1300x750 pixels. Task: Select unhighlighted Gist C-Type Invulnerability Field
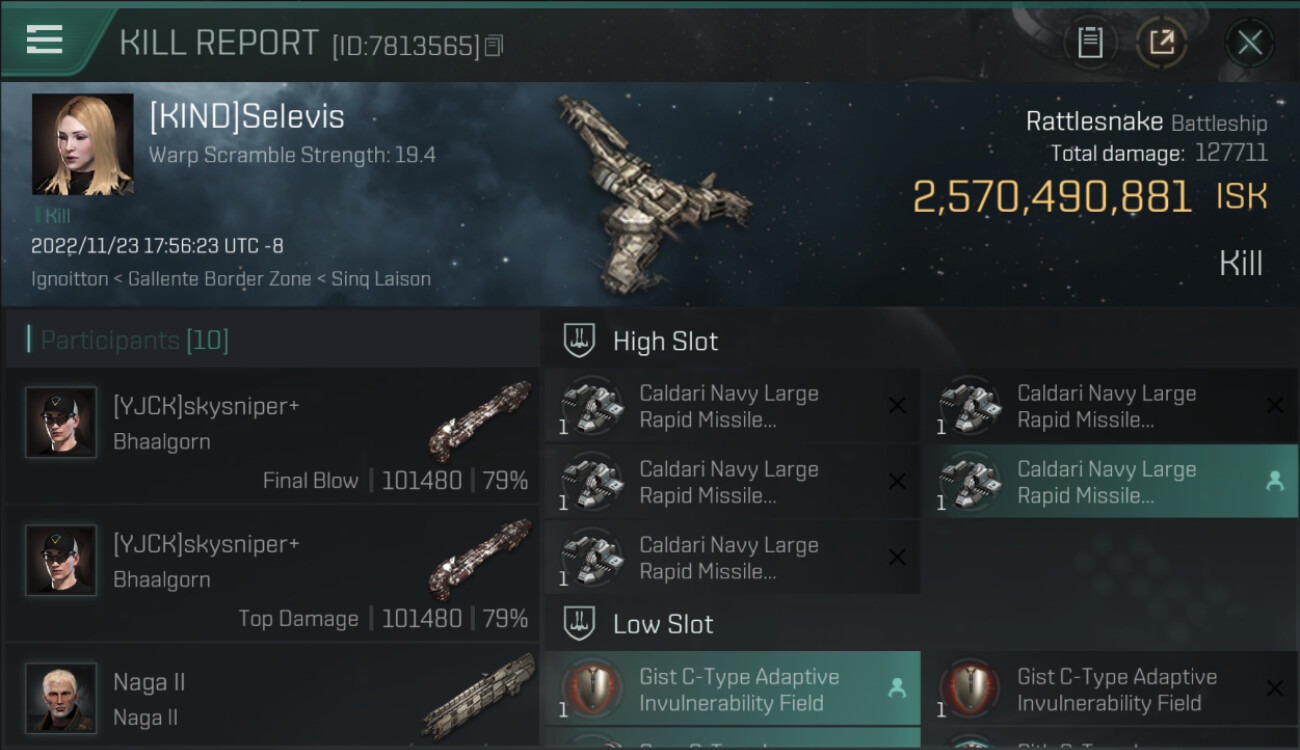pos(1110,689)
